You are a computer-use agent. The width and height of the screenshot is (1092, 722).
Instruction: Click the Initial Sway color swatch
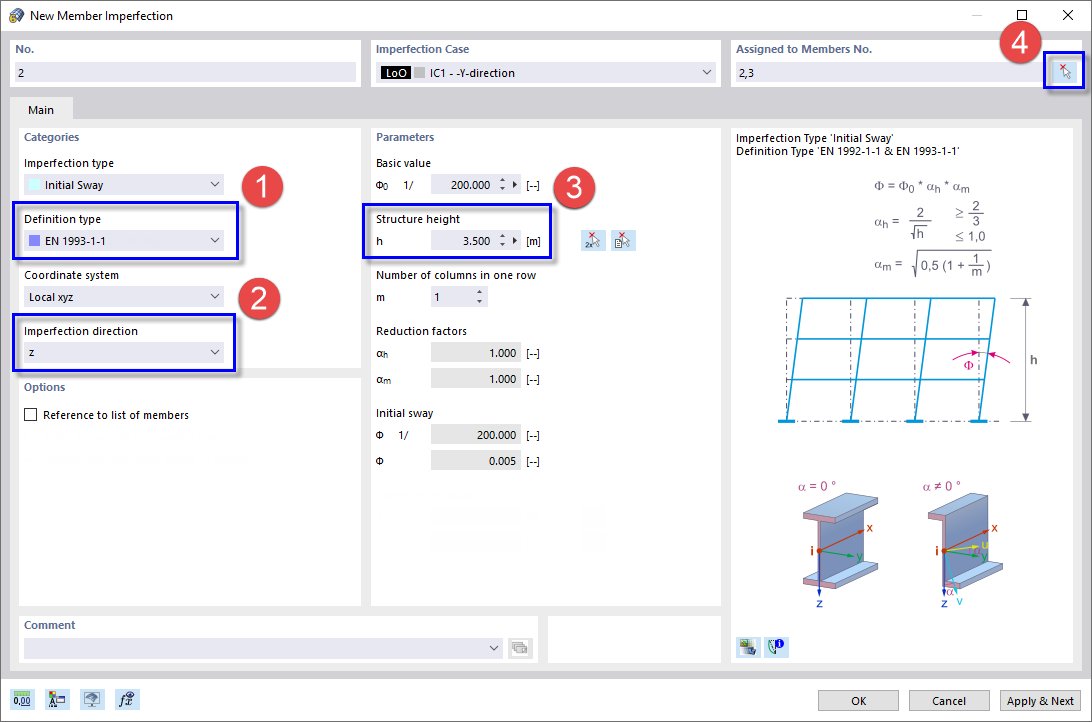pos(34,185)
